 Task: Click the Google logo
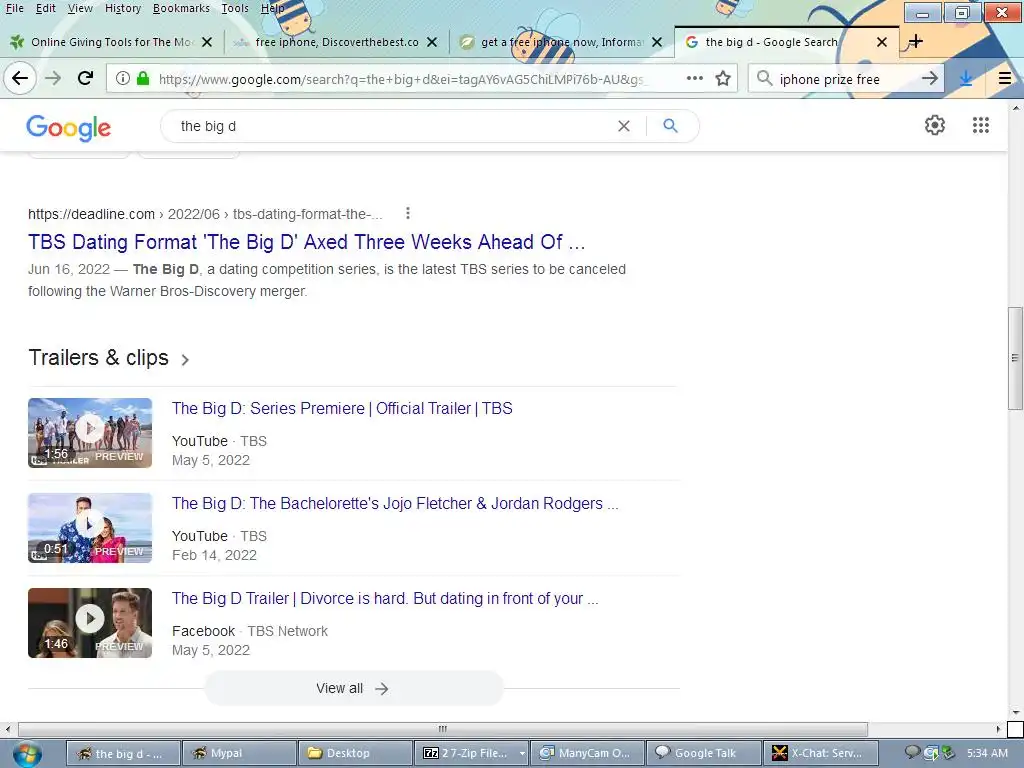tap(69, 127)
